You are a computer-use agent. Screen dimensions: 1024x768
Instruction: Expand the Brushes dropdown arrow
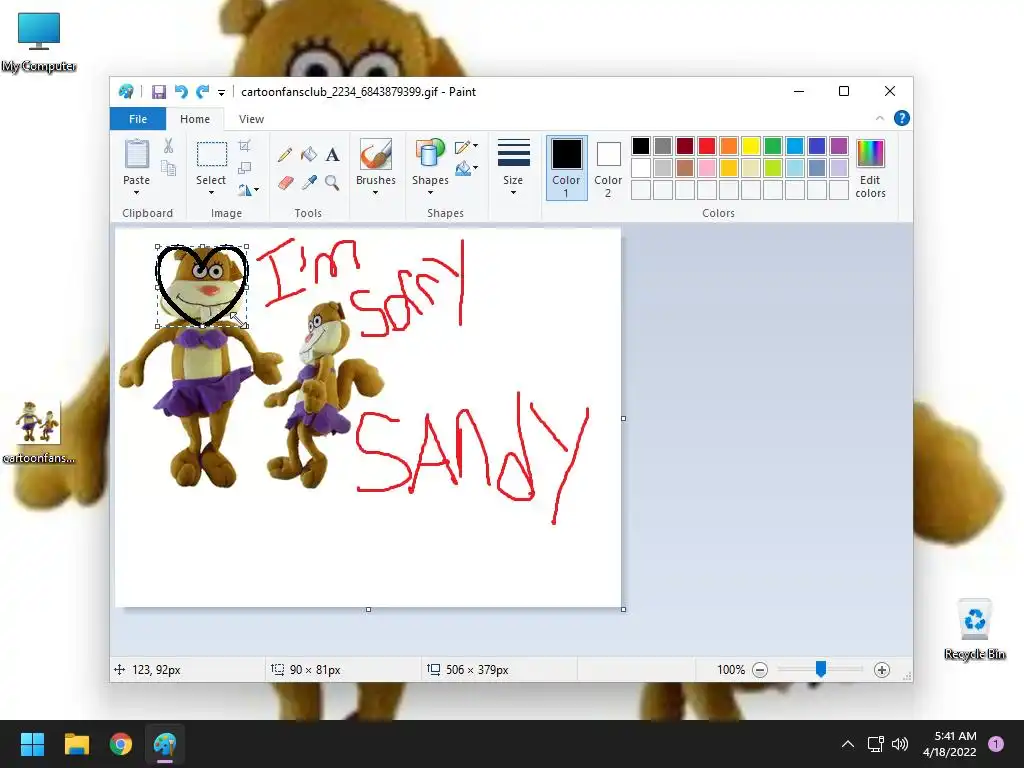point(376,193)
